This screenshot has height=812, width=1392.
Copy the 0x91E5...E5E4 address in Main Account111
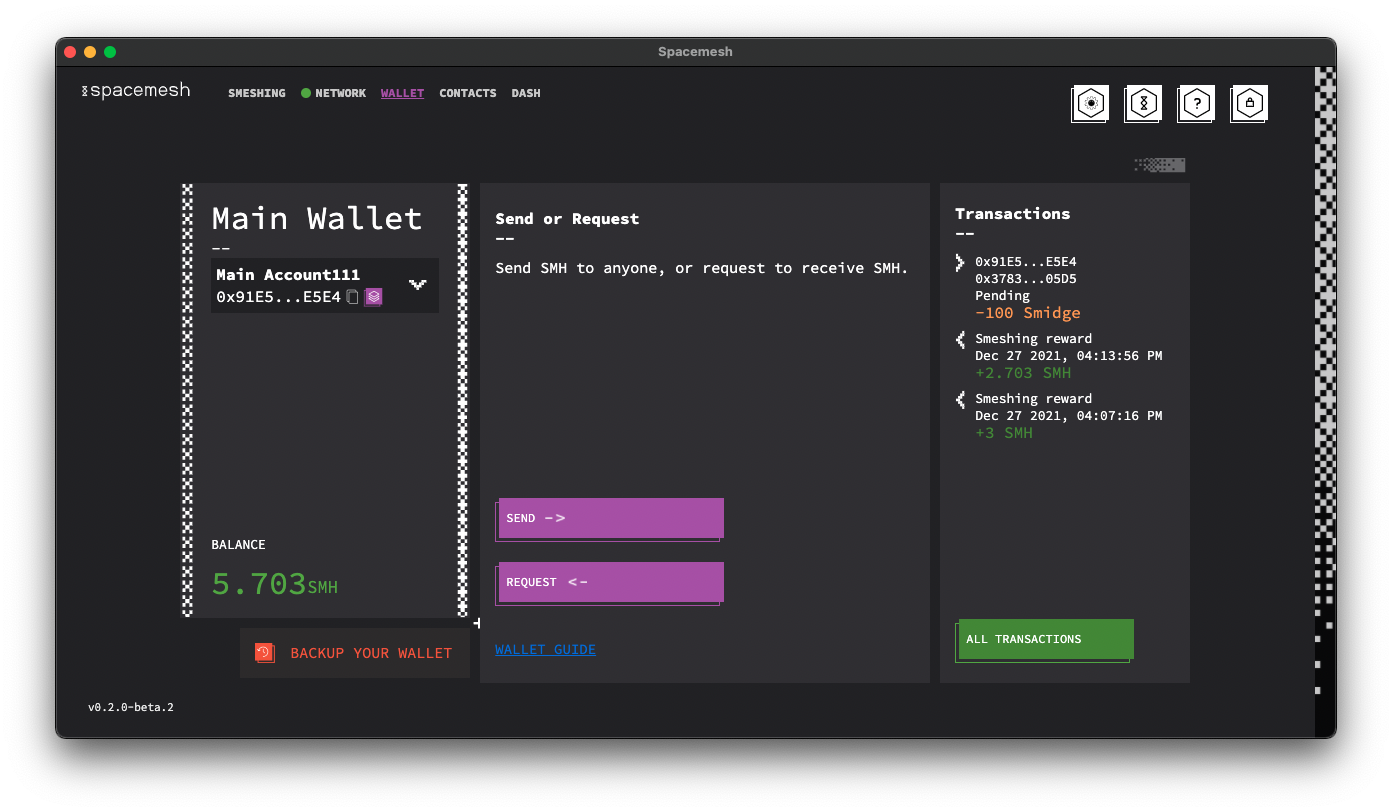(352, 297)
